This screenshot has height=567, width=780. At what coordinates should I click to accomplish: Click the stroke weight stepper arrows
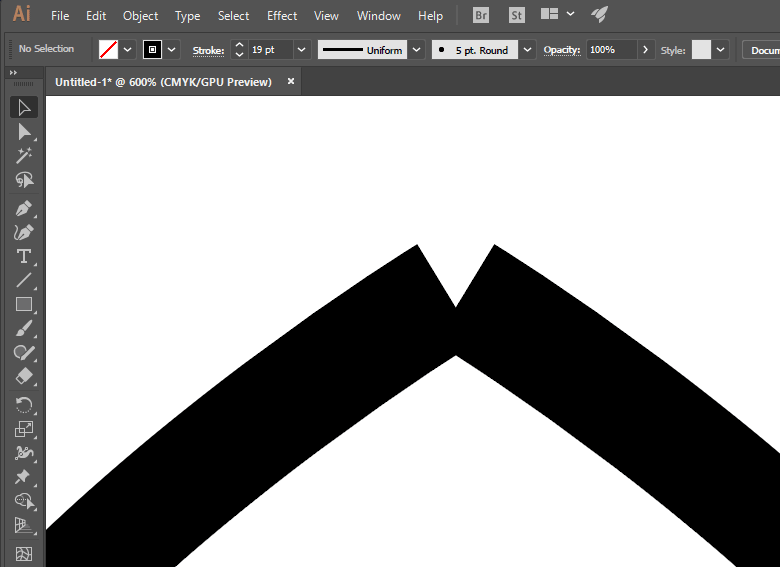pyautogui.click(x=239, y=50)
